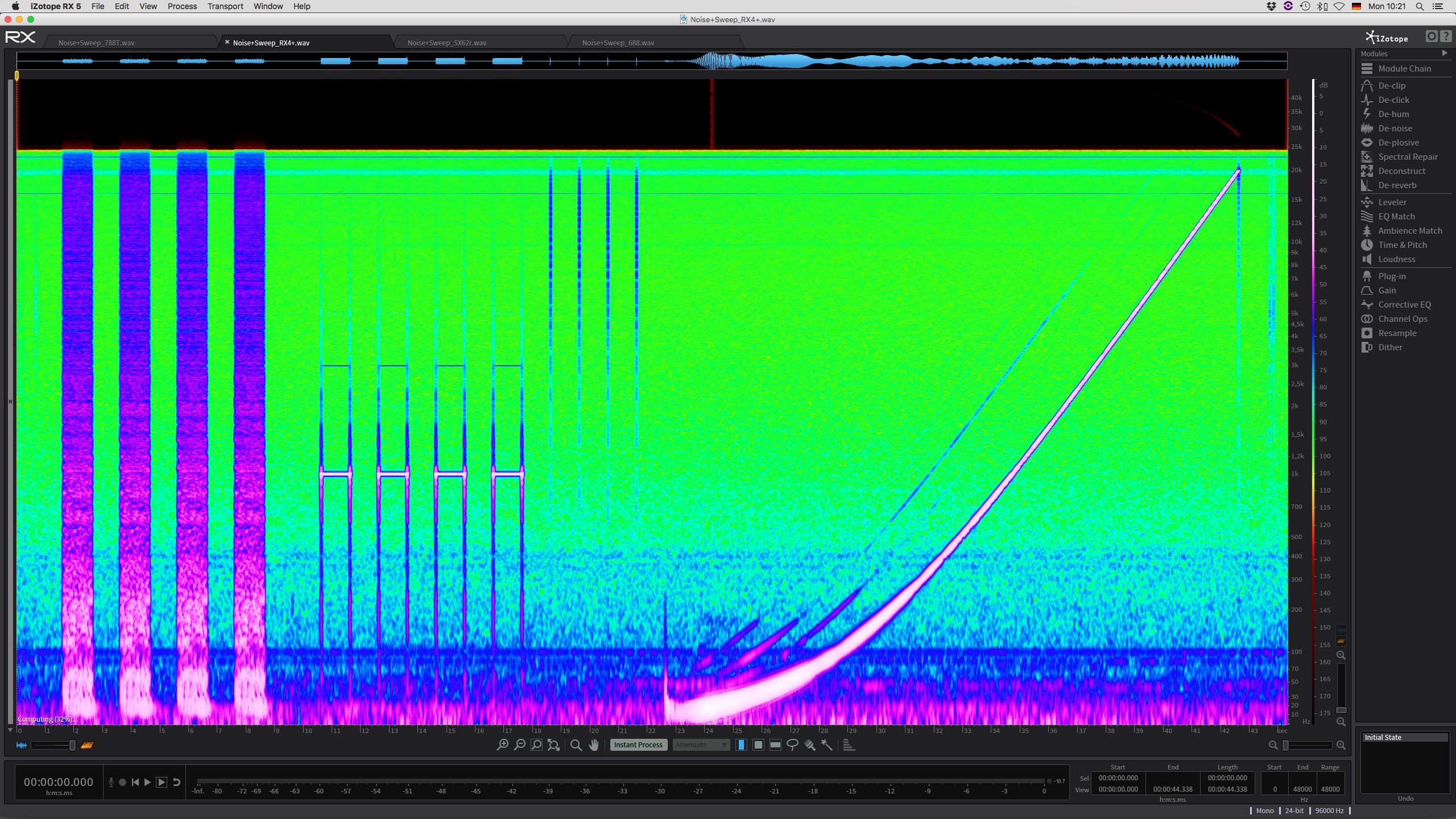
Task: Click the Instant Process button
Action: 638,744
